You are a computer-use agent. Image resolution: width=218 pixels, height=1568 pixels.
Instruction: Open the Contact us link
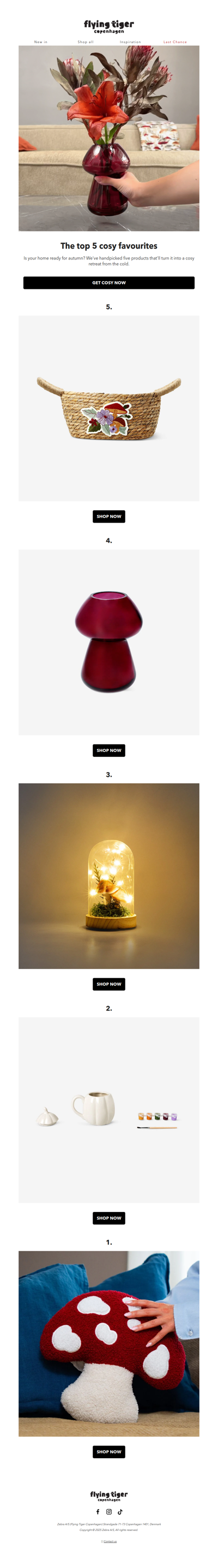pos(110,1541)
